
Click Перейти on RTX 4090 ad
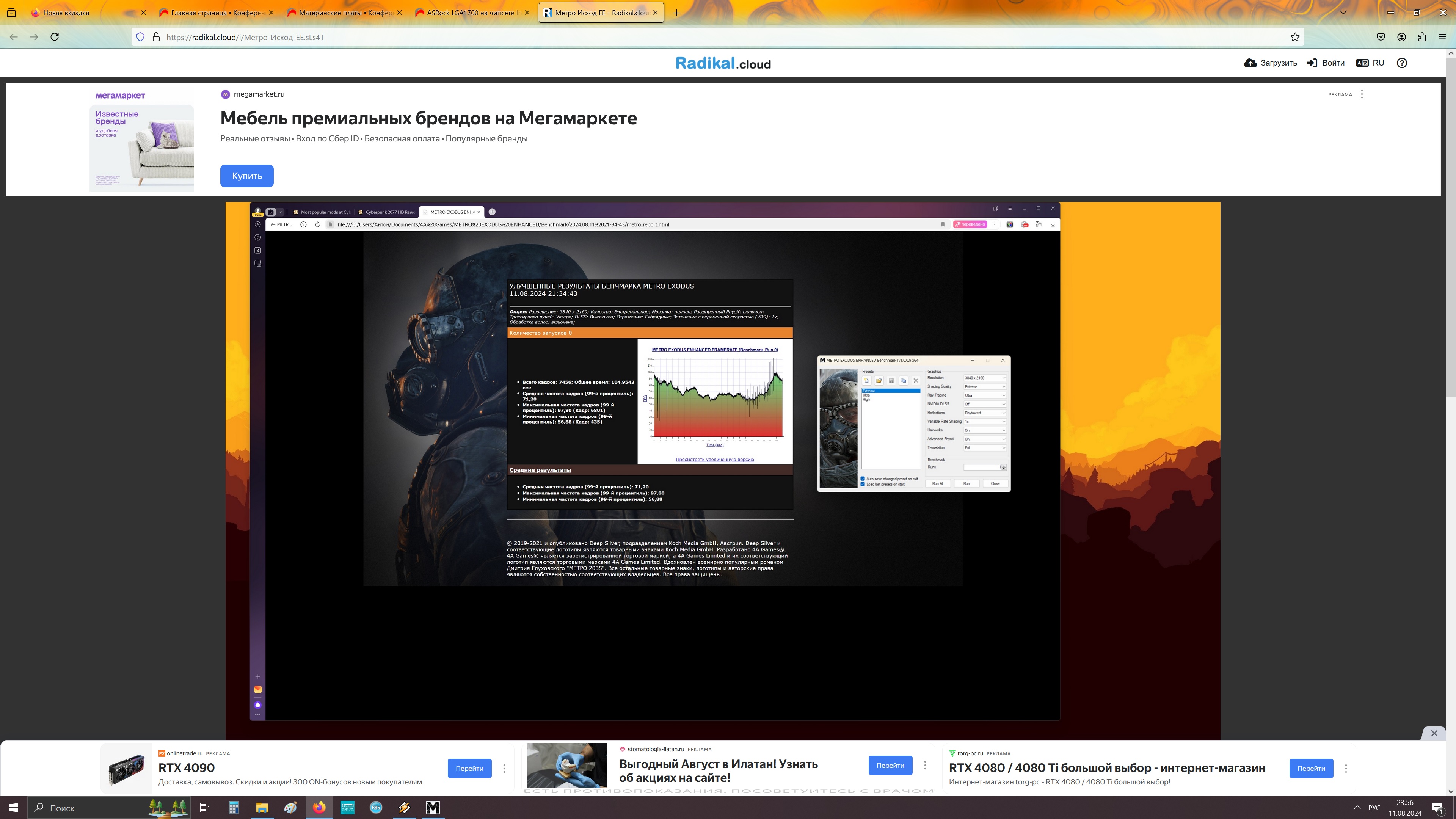tap(469, 768)
